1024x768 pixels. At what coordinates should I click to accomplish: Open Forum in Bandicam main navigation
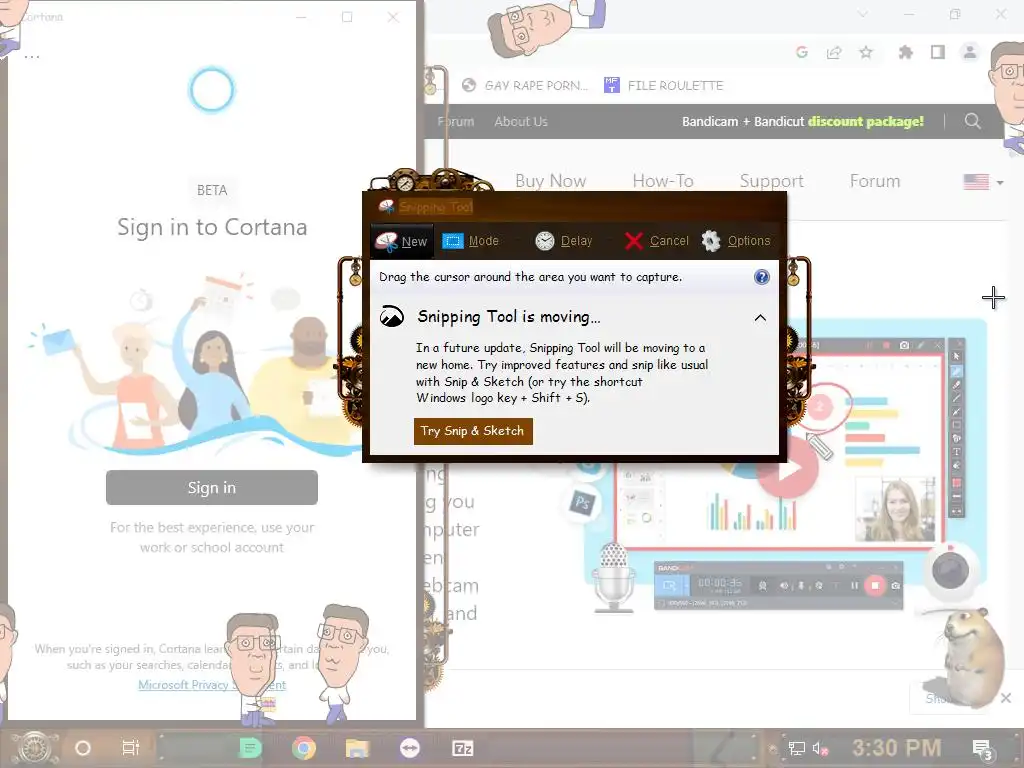click(874, 181)
